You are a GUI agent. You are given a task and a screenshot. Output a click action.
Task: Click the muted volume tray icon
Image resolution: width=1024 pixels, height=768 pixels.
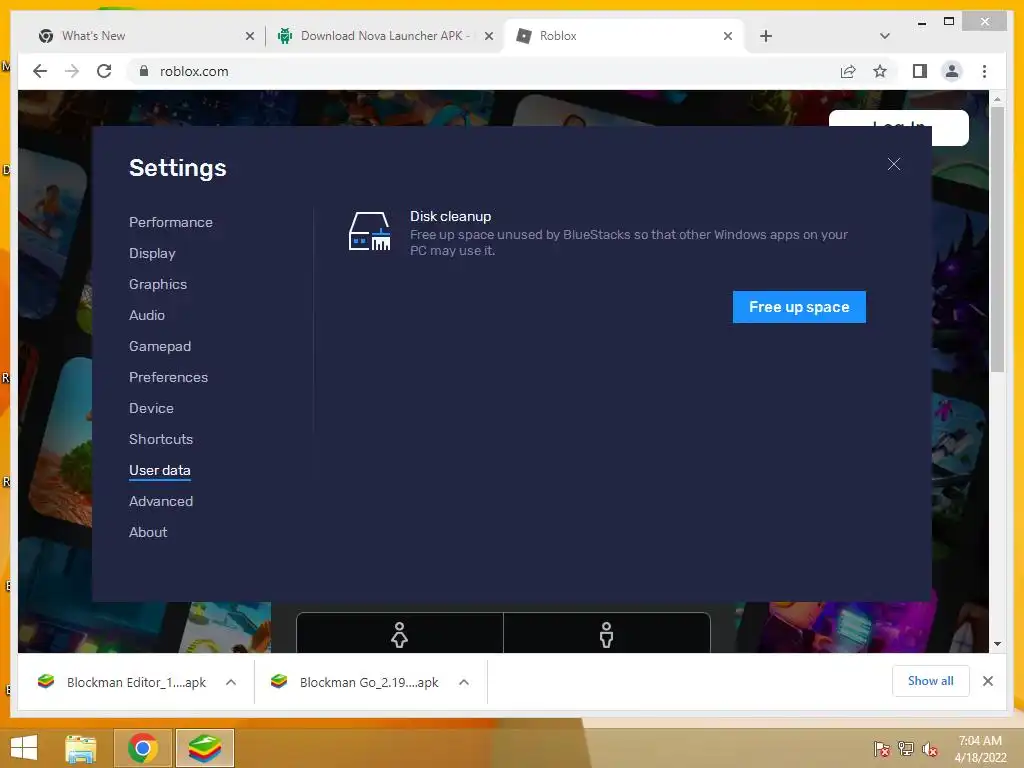(x=930, y=749)
